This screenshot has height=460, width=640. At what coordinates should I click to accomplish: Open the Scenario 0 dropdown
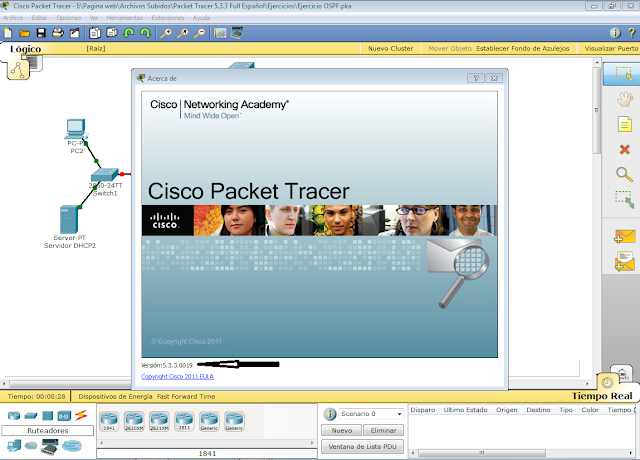(371, 414)
